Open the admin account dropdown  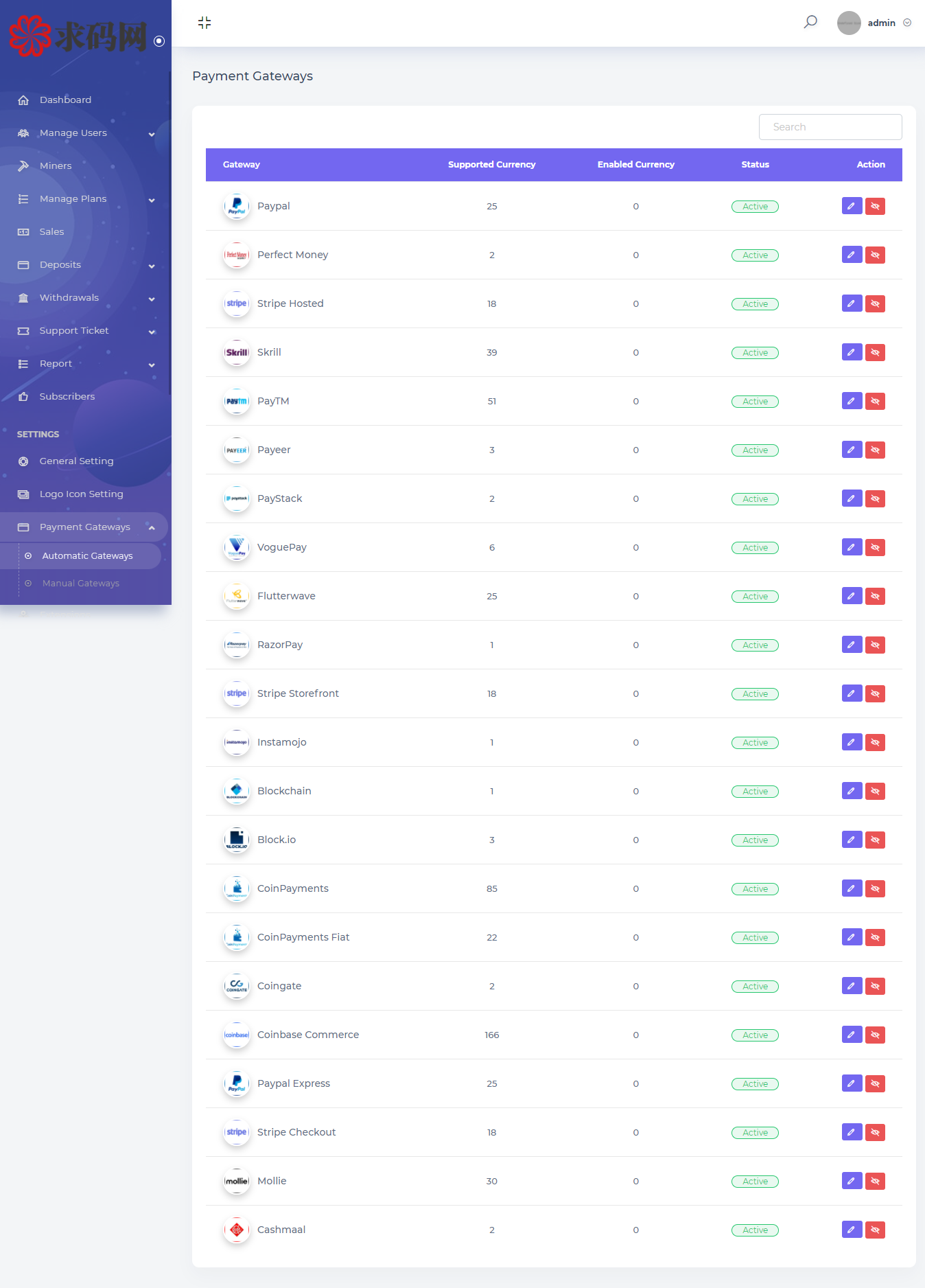tap(907, 23)
